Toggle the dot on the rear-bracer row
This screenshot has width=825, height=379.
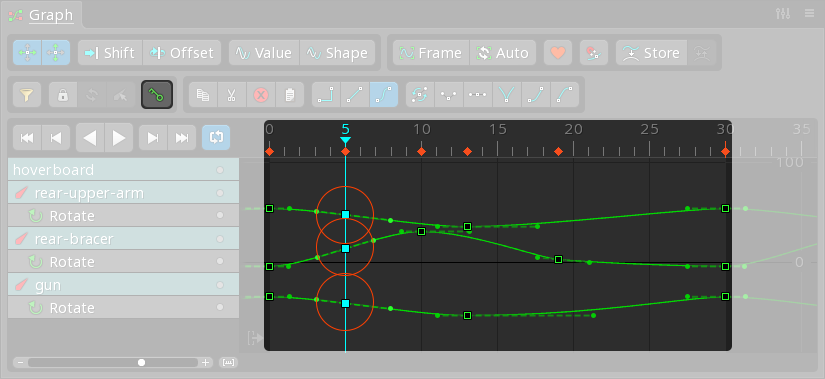pyautogui.click(x=220, y=239)
